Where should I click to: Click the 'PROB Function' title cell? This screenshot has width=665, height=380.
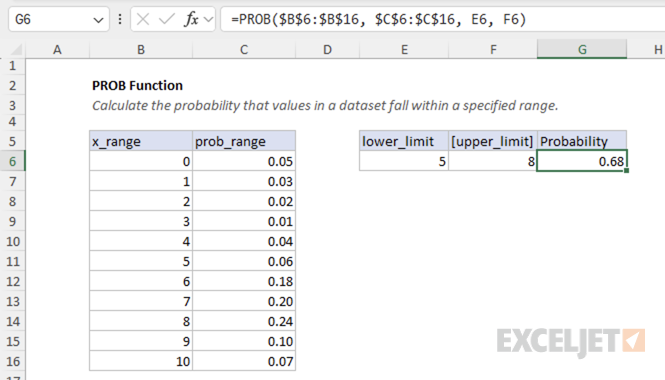click(137, 86)
